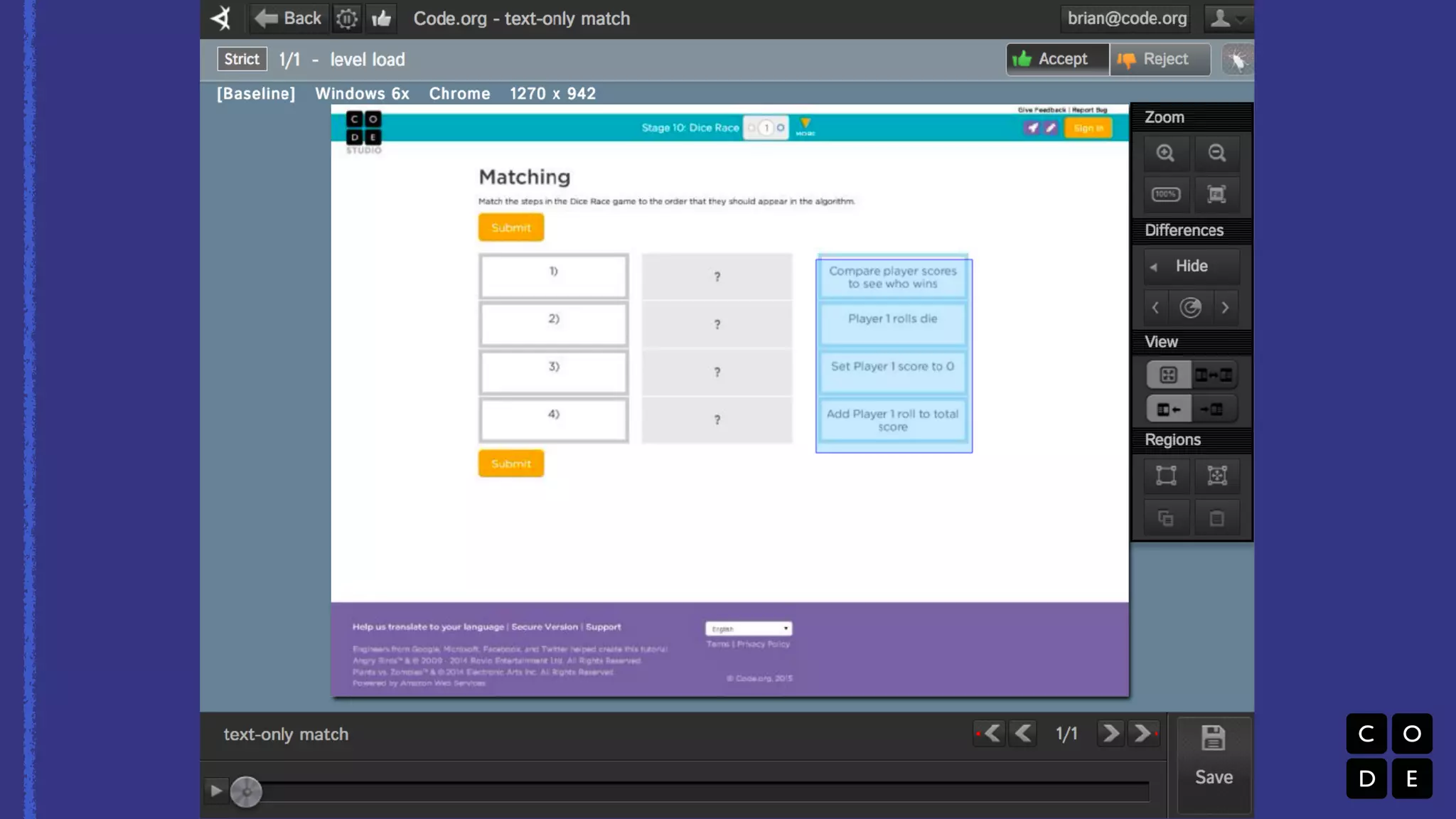Open the user account dropdown
1456x819 pixels.
[1228, 18]
